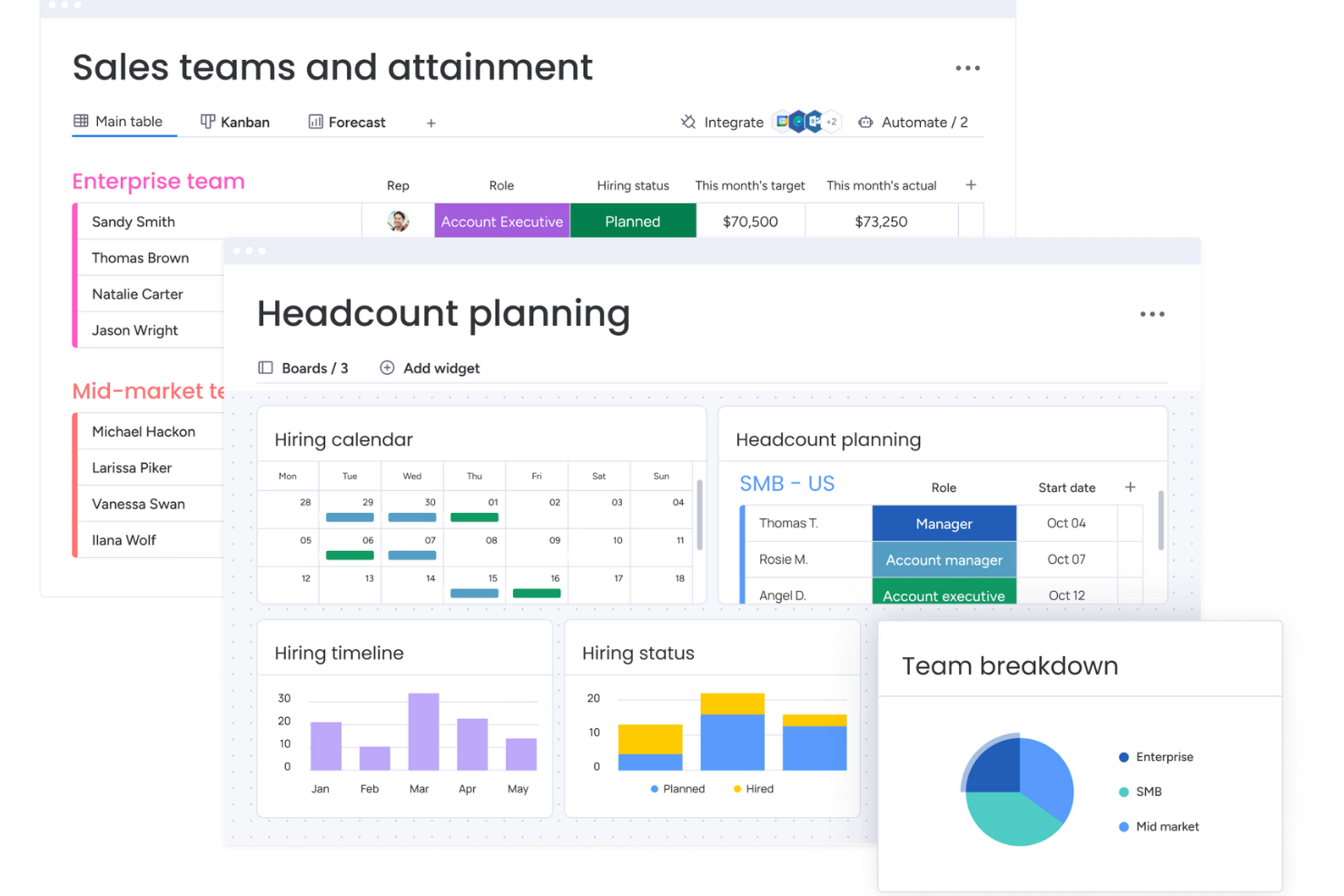Toggle Enterprise in Team breakdown legend

click(x=1156, y=757)
